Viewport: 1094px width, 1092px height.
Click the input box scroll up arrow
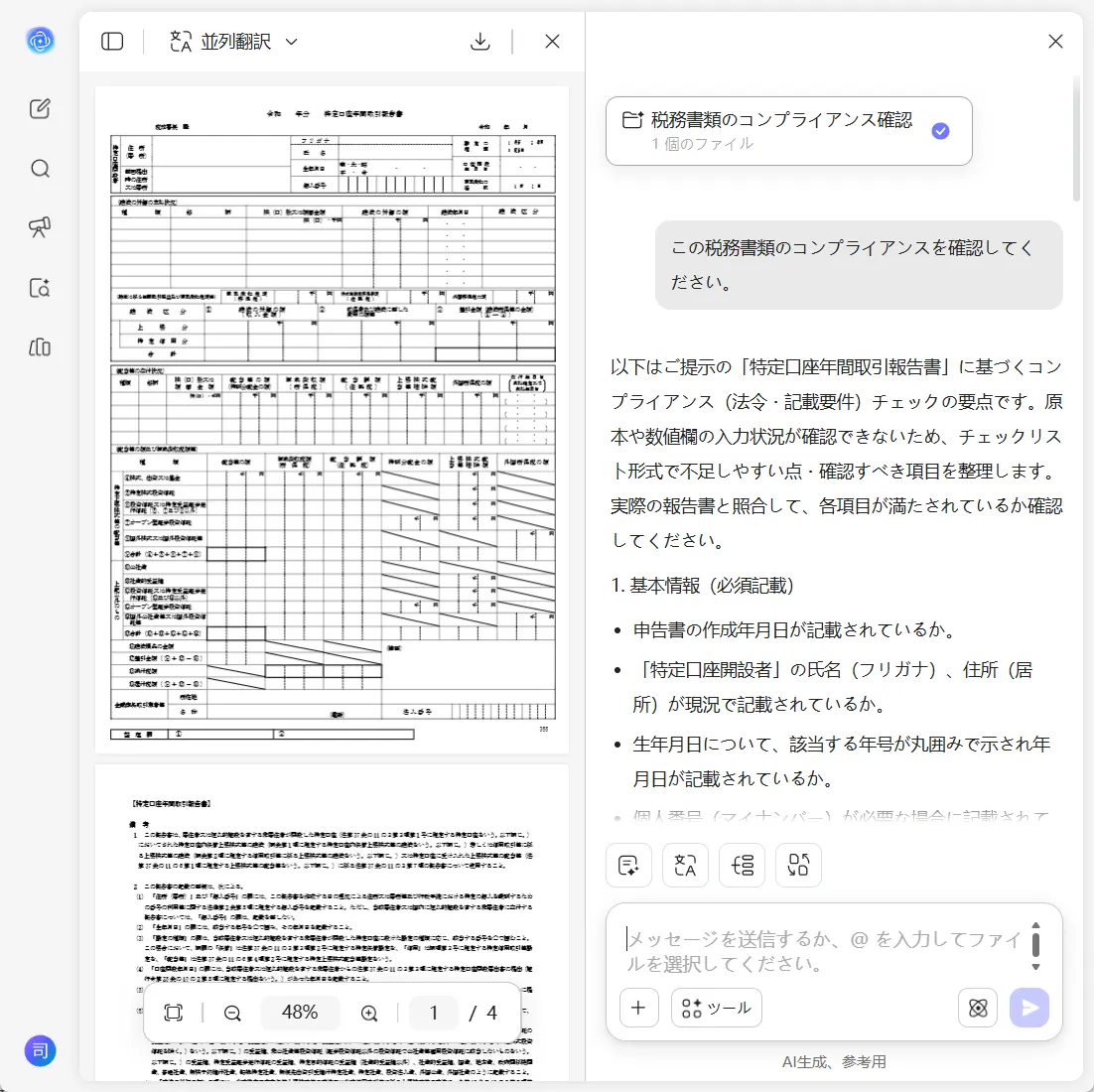[x=1036, y=926]
